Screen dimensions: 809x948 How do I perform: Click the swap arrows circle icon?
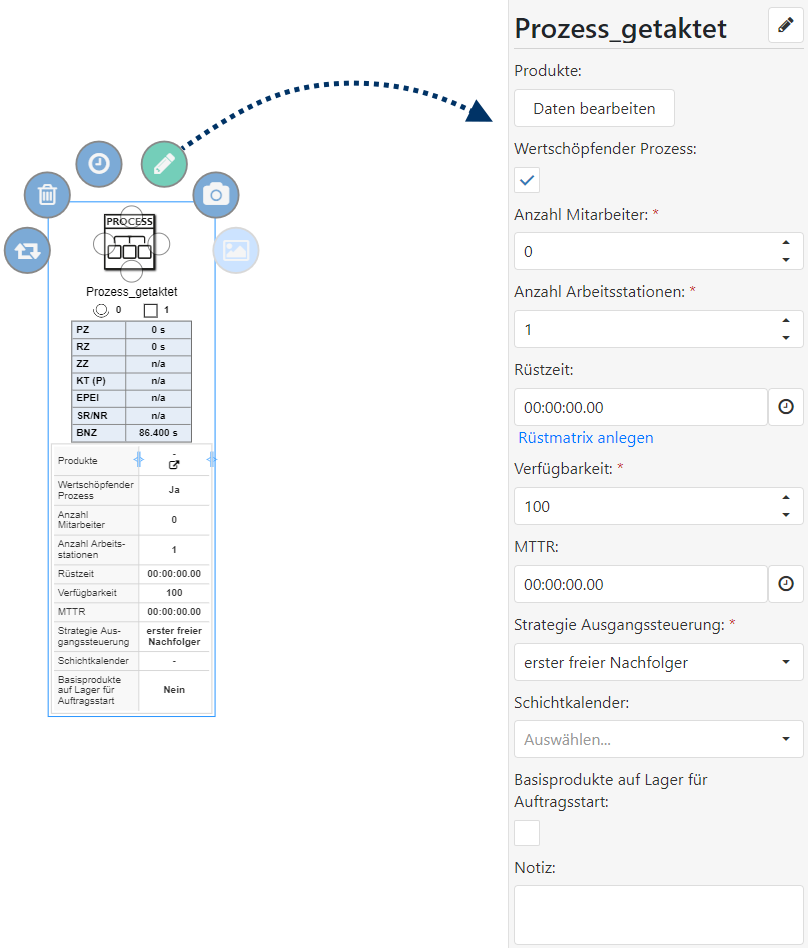pyautogui.click(x=27, y=250)
